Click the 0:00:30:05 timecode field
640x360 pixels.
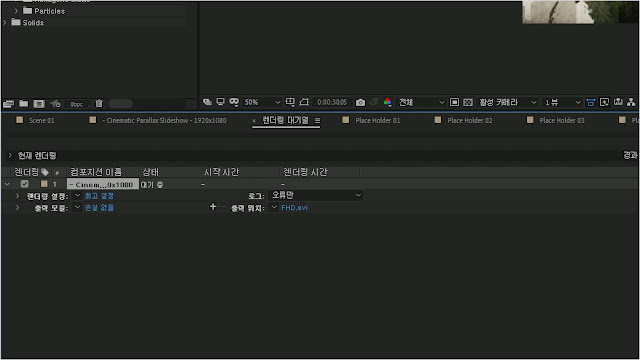[332, 102]
